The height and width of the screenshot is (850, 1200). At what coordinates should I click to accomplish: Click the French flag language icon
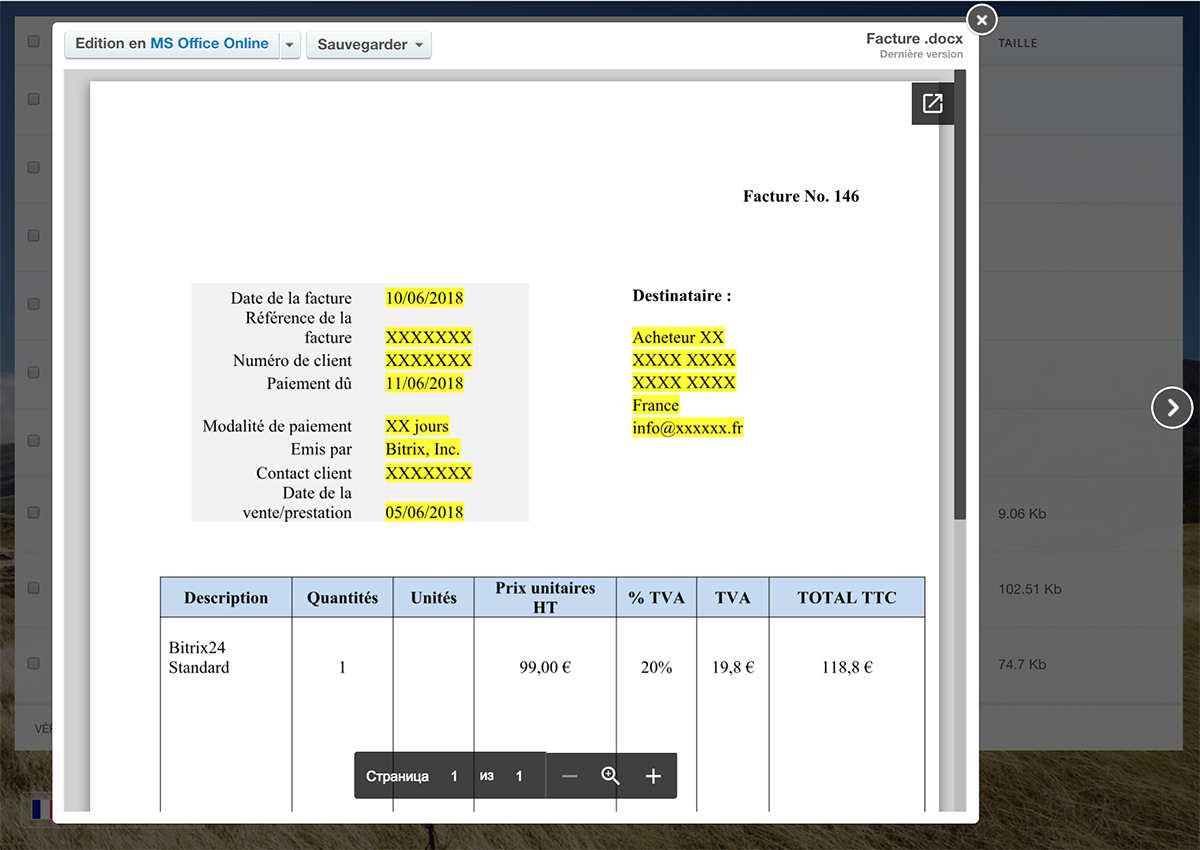pyautogui.click(x=40, y=809)
